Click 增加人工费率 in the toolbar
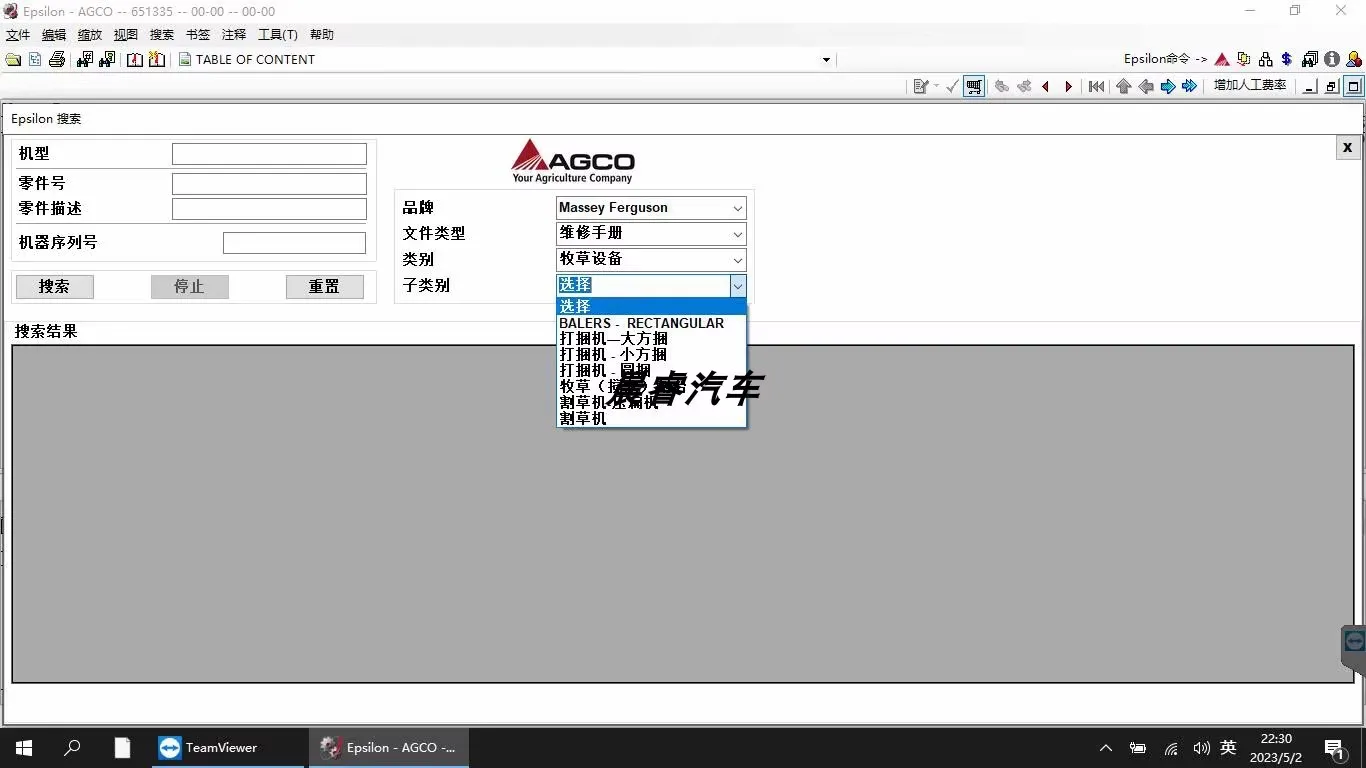This screenshot has width=1366, height=768. [x=1250, y=86]
